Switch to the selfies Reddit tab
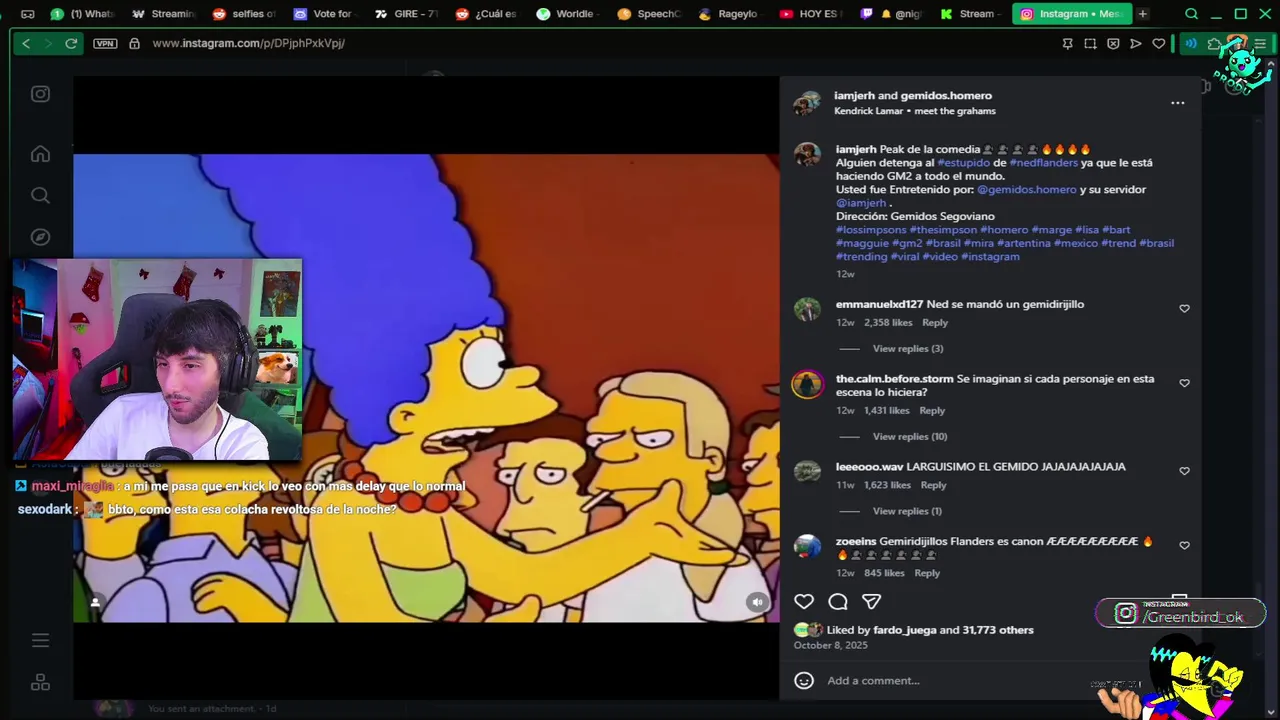The image size is (1280, 720). [245, 14]
